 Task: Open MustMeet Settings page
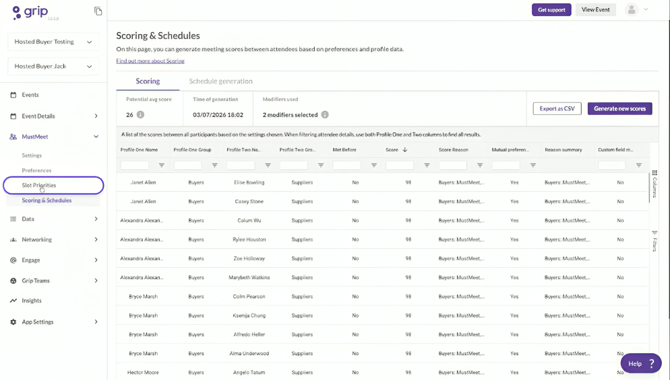tap(32, 156)
